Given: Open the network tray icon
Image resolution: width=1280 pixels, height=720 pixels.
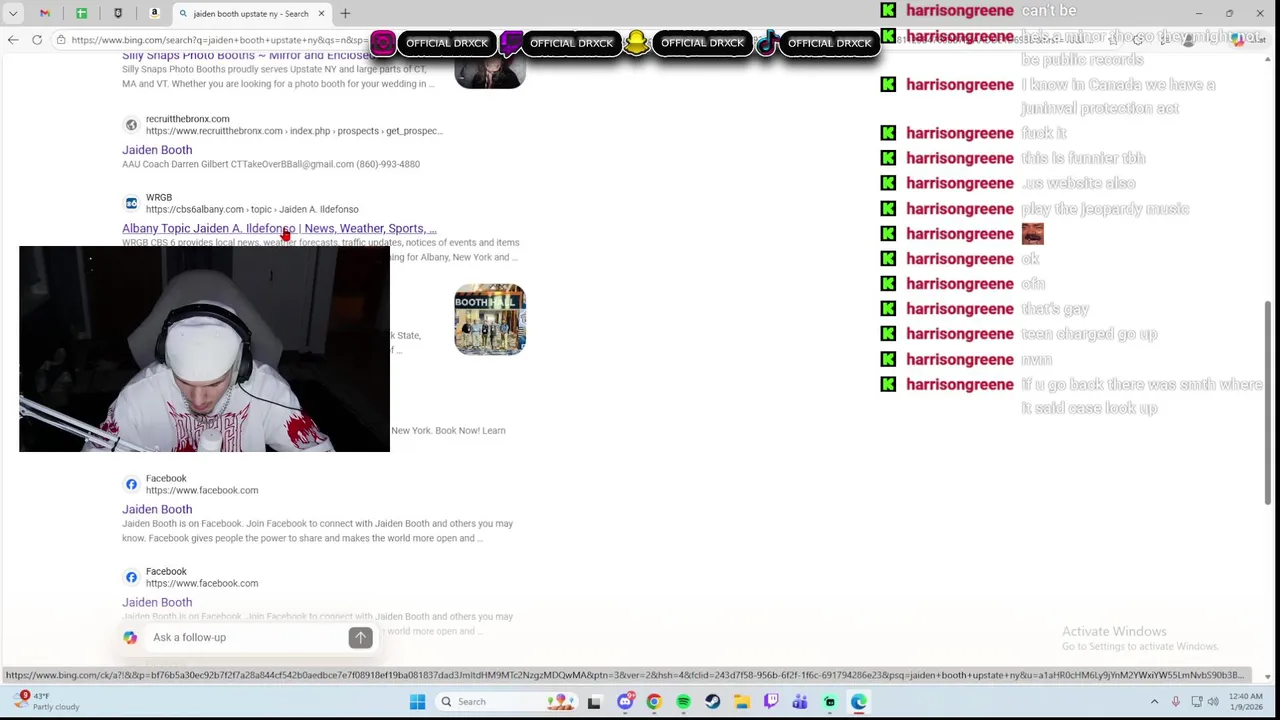Looking at the screenshot, I should [x=1197, y=702].
